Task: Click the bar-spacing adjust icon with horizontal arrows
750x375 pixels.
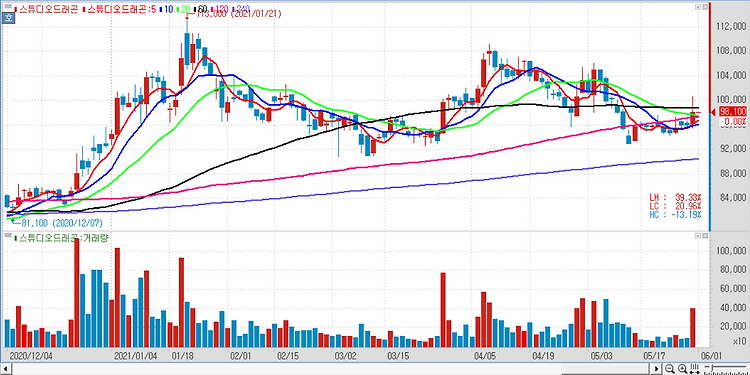Action: 695,369
